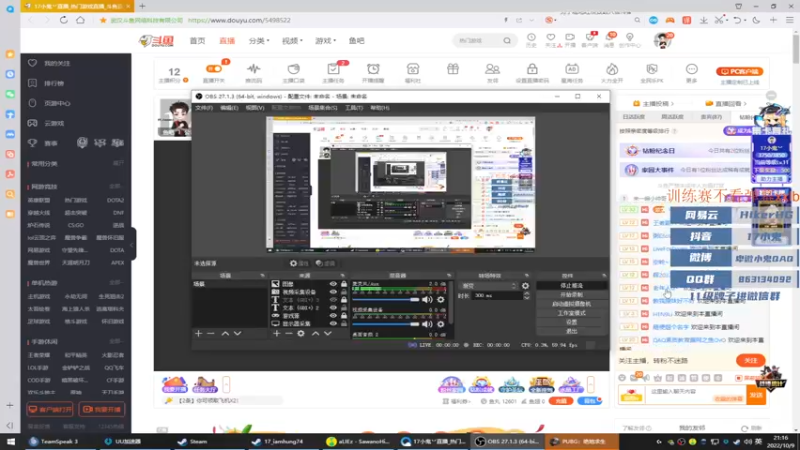This screenshot has height=450, width=800.
Task: Mute the second mixer channel speaker icon
Action: (x=427, y=324)
